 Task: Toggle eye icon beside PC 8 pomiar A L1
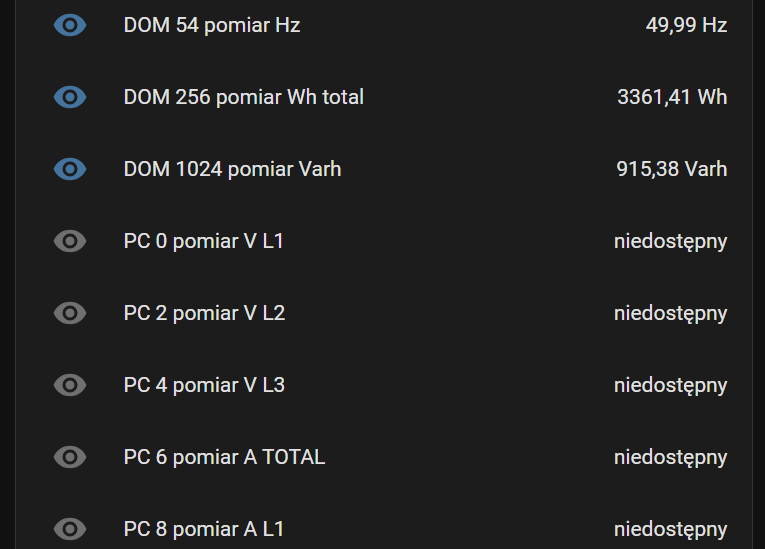point(70,529)
